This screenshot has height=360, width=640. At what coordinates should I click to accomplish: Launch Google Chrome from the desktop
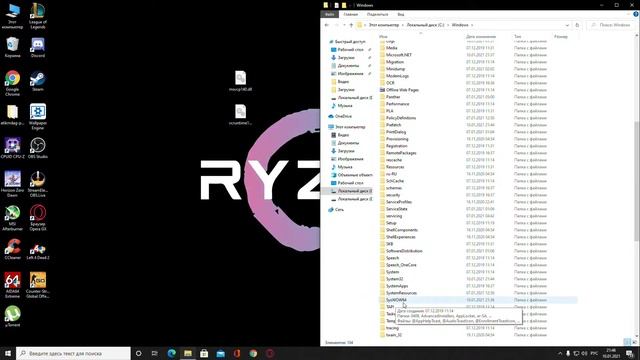coord(12,83)
